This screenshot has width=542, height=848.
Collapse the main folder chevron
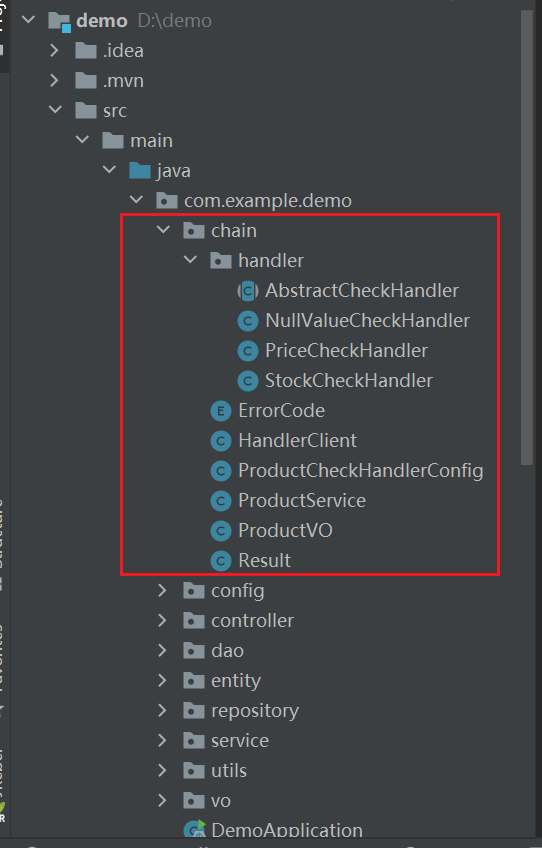[x=82, y=140]
